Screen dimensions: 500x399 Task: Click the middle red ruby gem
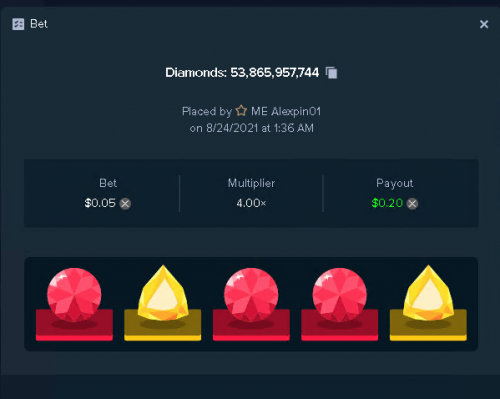pyautogui.click(x=251, y=295)
